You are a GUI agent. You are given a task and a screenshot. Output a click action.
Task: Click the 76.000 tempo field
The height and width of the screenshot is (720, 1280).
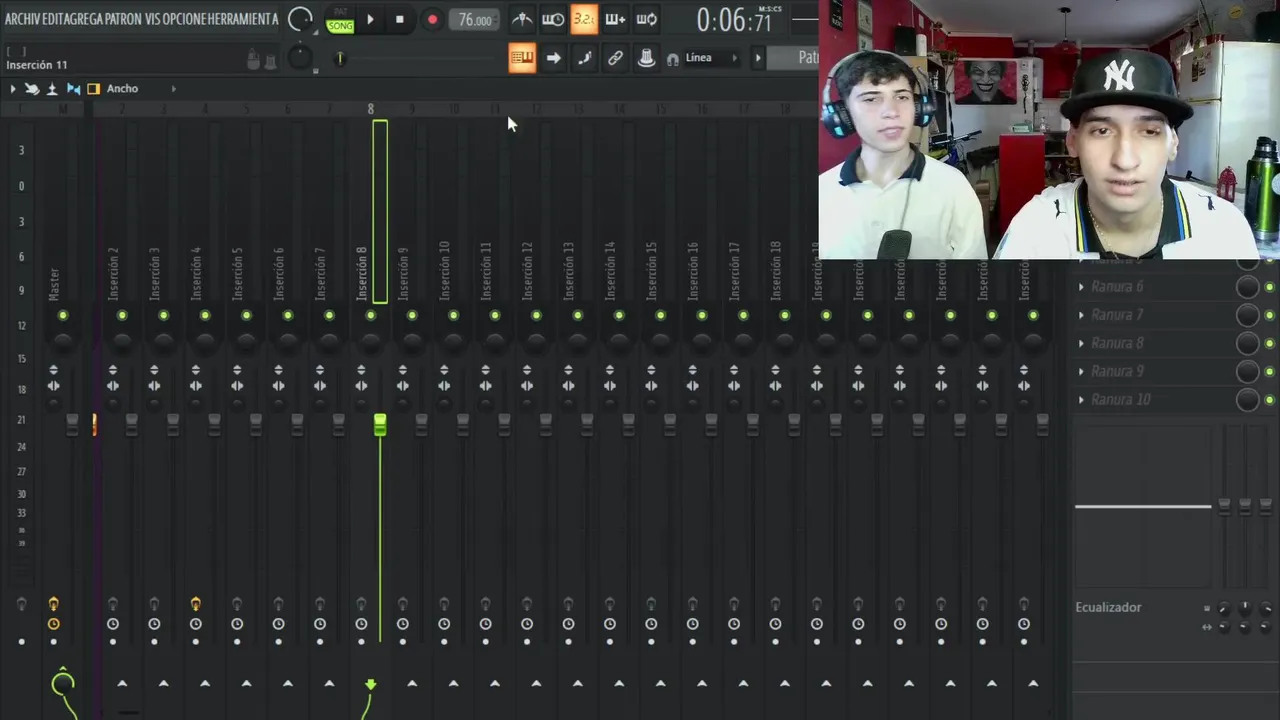[475, 20]
